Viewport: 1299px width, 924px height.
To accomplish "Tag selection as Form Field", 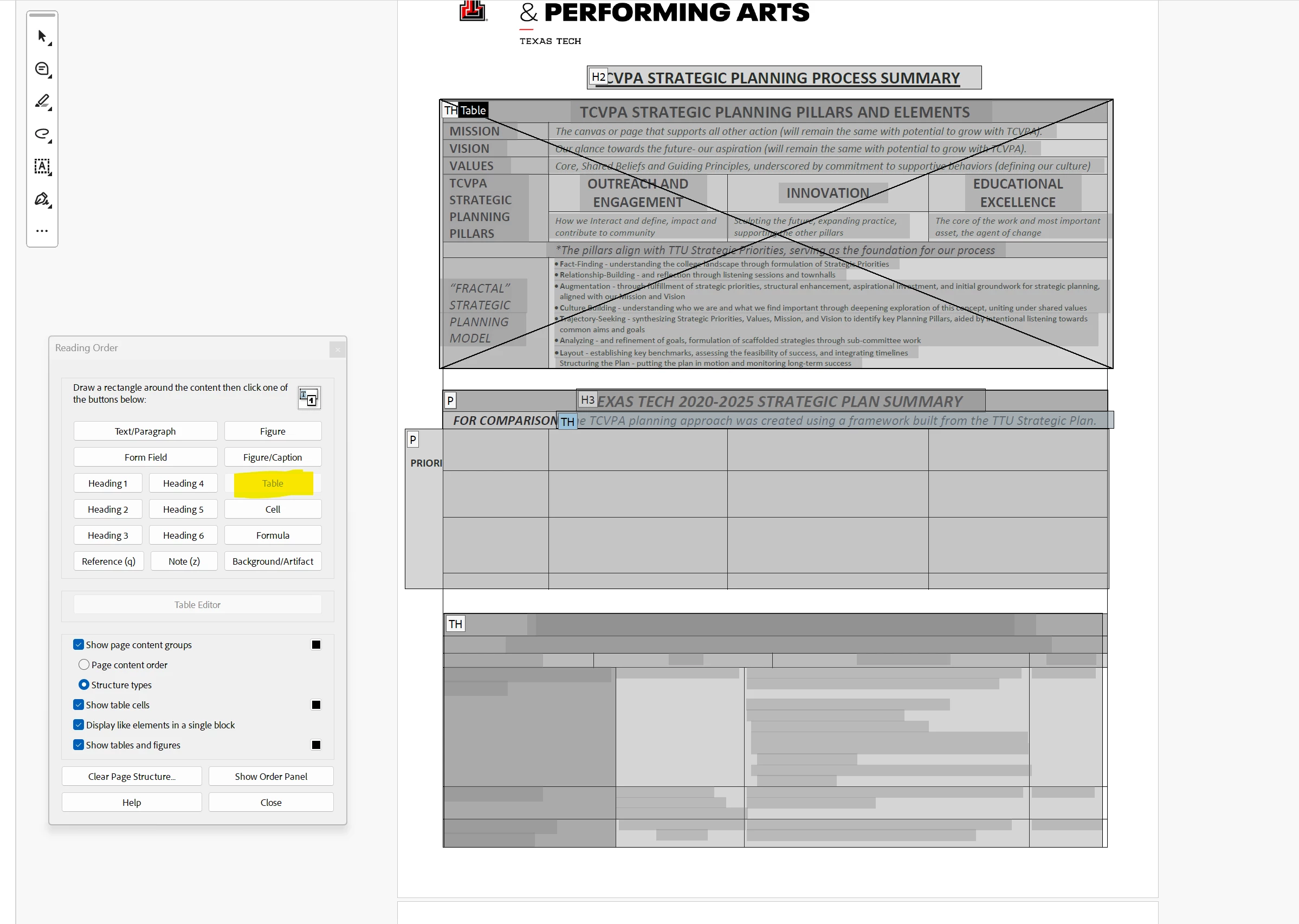I will click(x=145, y=457).
